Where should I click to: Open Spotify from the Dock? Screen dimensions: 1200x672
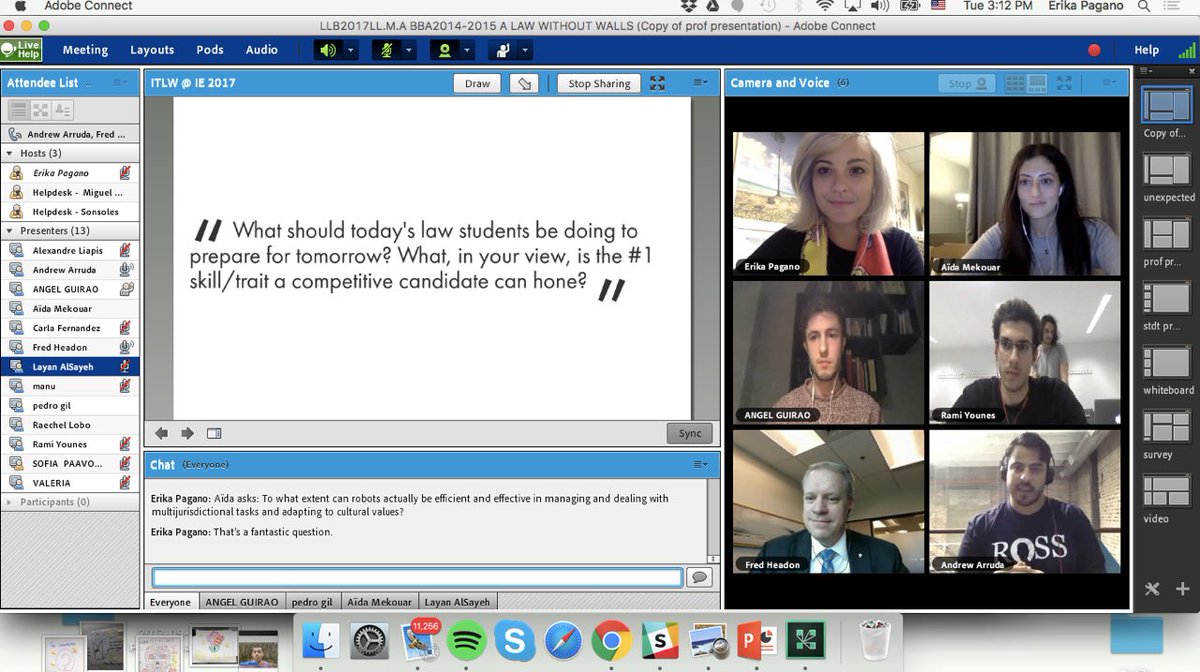coord(466,641)
